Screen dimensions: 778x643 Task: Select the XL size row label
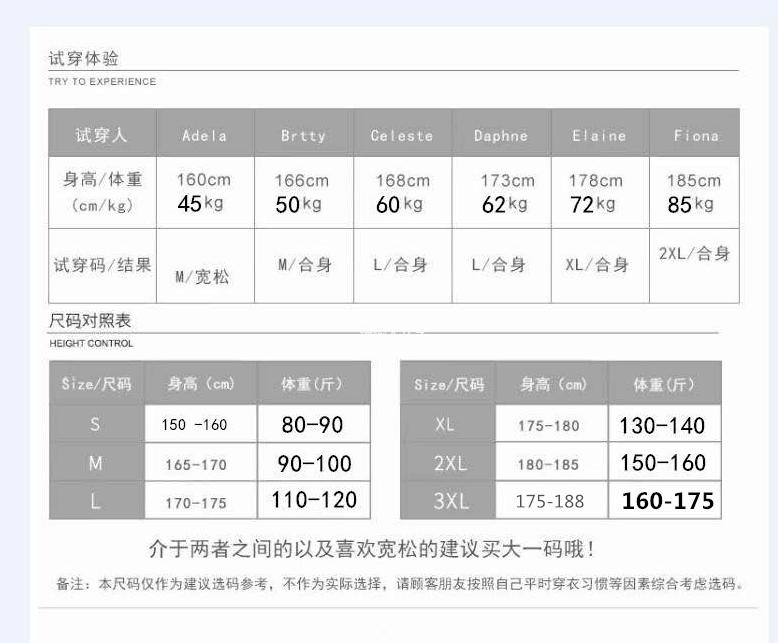[x=448, y=424]
